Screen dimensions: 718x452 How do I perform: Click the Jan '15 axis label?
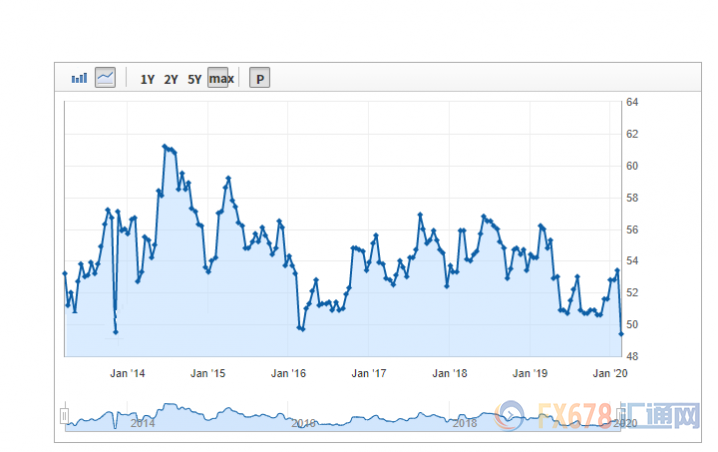coord(208,373)
